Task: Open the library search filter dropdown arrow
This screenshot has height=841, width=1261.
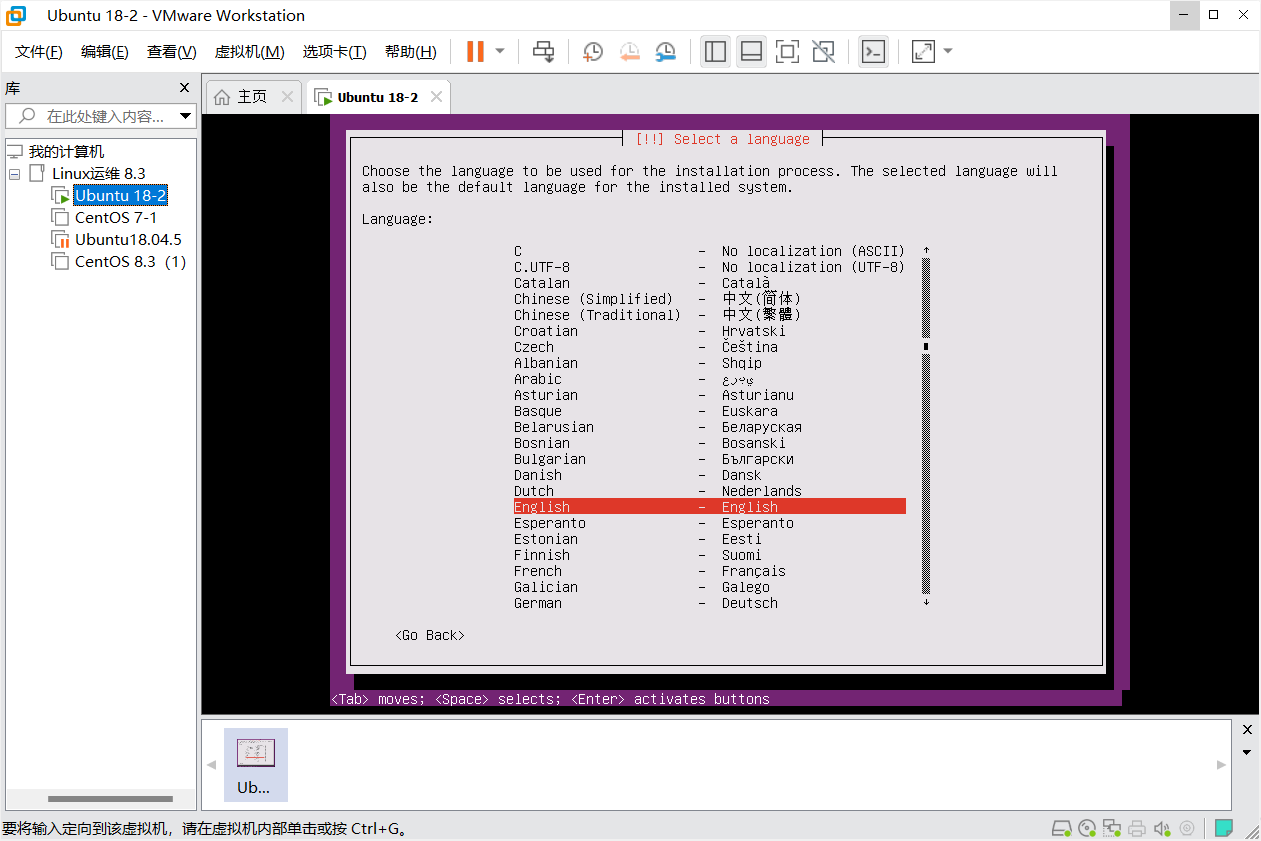Action: pos(186,116)
